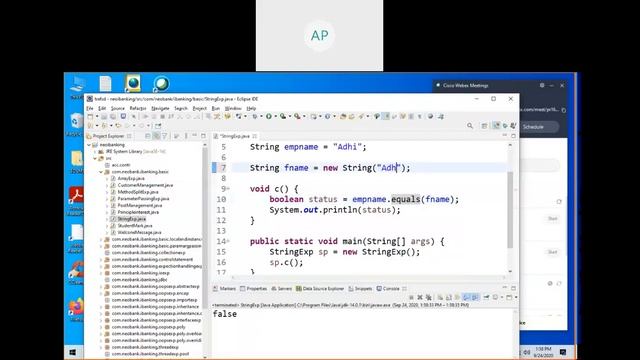
Task: Open the Project menu
Action: pos(199,108)
